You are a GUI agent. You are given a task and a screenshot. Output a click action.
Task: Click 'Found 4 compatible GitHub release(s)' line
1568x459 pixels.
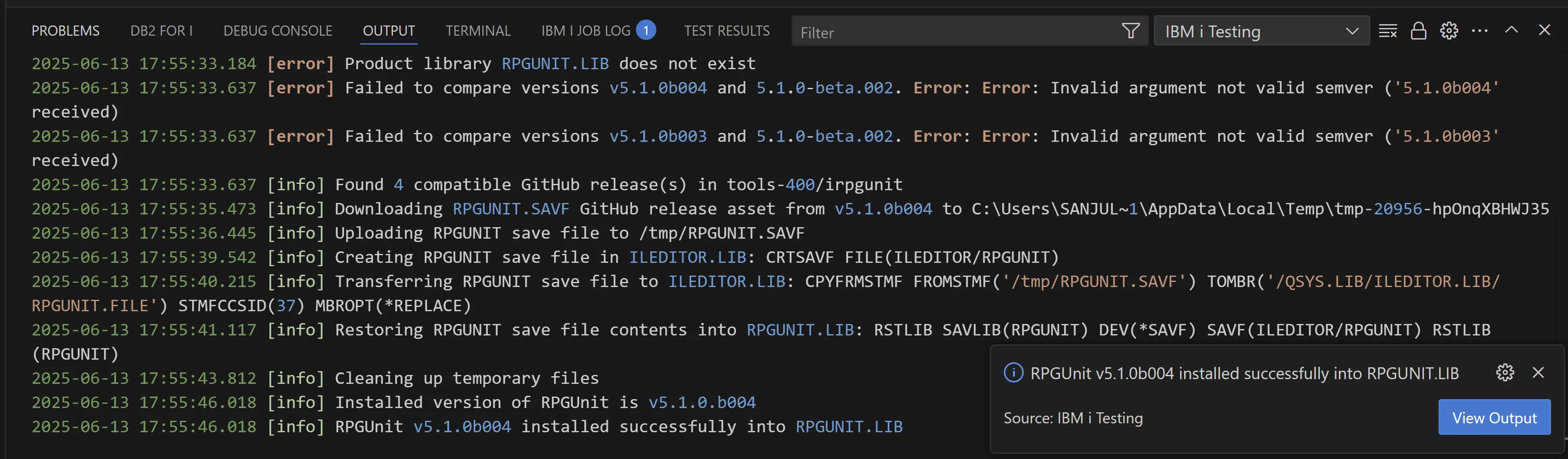[467, 184]
